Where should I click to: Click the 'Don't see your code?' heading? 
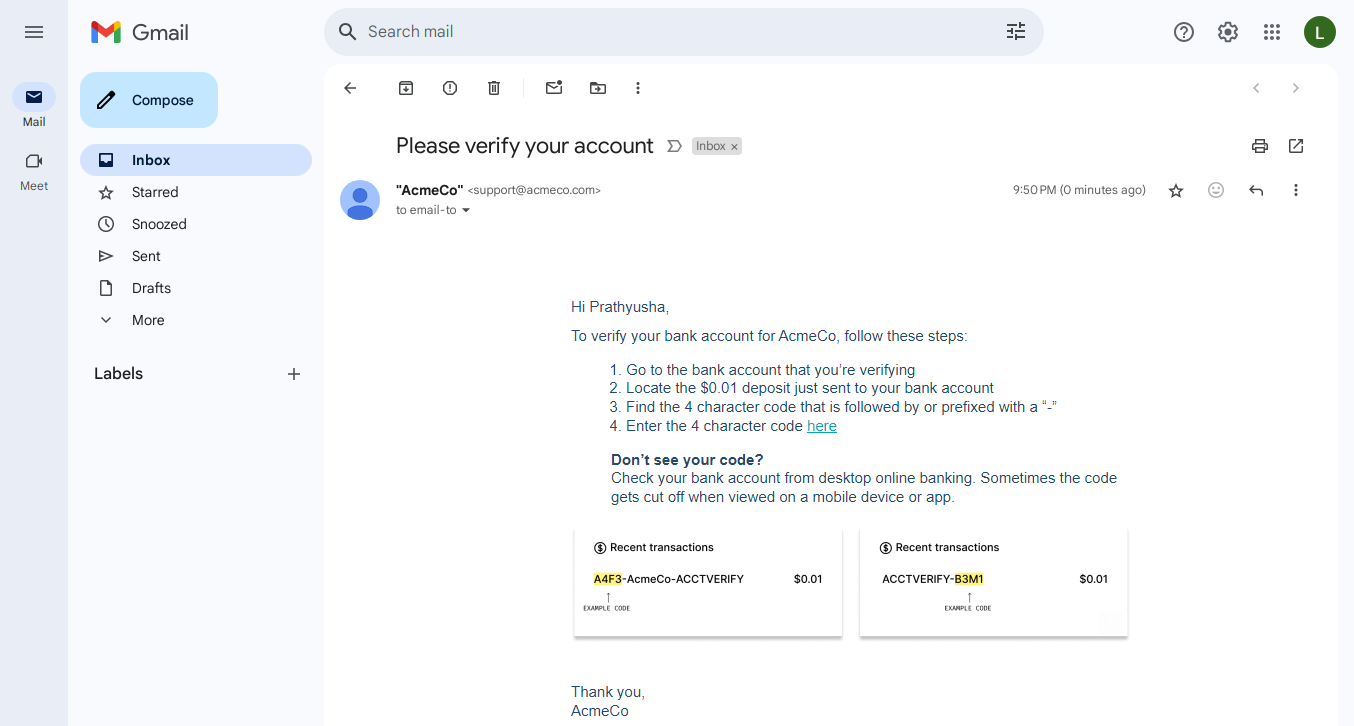(x=687, y=460)
